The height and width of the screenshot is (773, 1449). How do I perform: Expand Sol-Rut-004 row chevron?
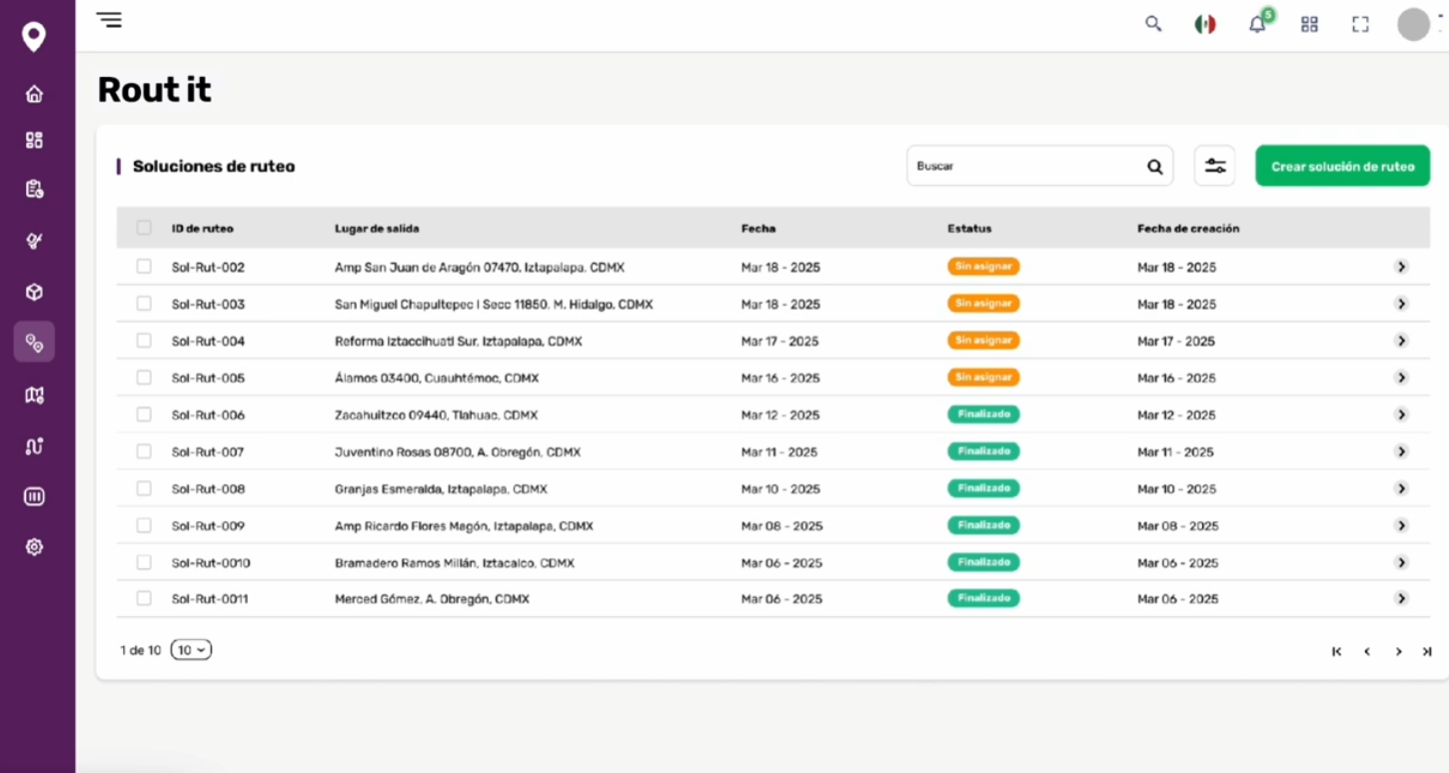(x=1401, y=341)
